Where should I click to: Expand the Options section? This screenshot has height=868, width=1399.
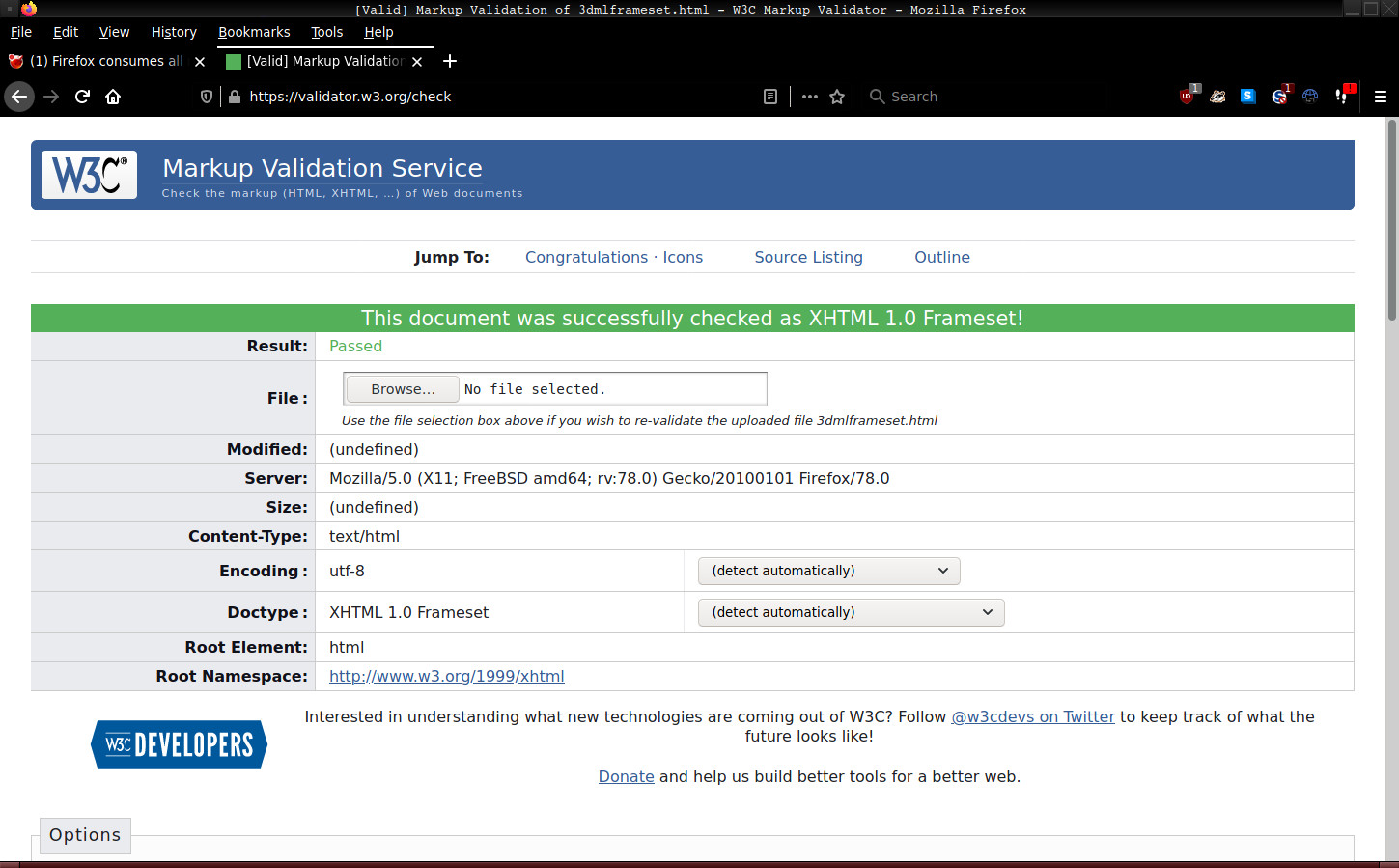85,835
